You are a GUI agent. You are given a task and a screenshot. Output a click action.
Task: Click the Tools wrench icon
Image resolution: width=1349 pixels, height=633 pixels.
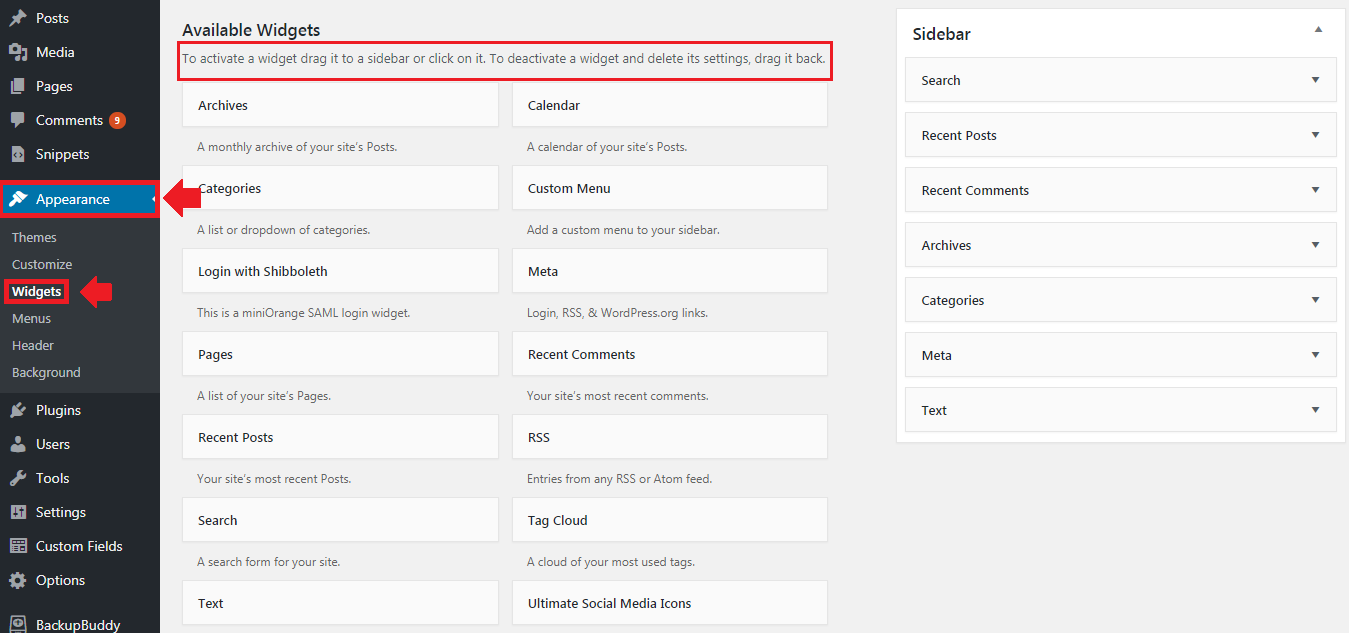pos(18,478)
